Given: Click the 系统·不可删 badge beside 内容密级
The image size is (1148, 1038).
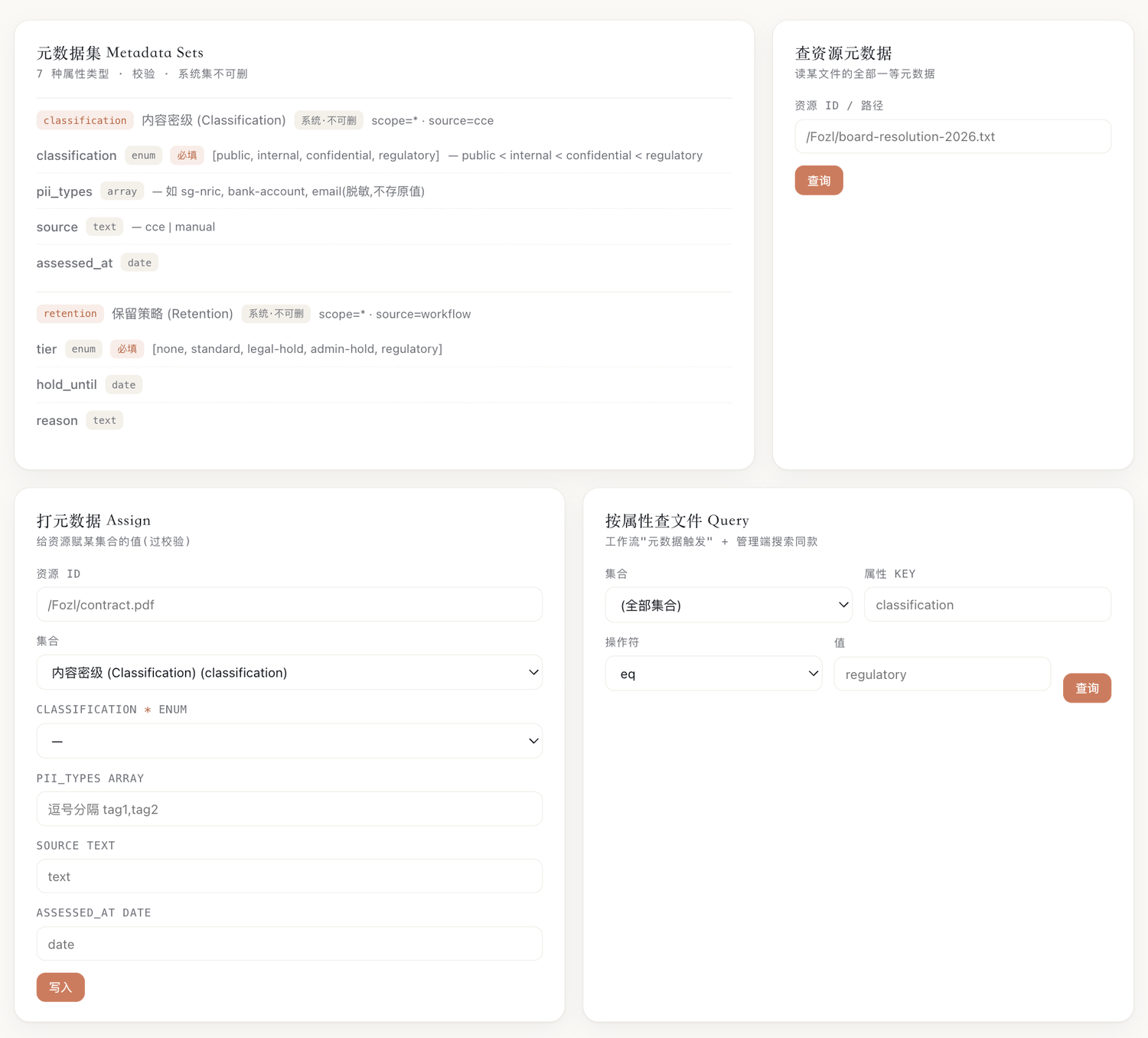Looking at the screenshot, I should [328, 120].
